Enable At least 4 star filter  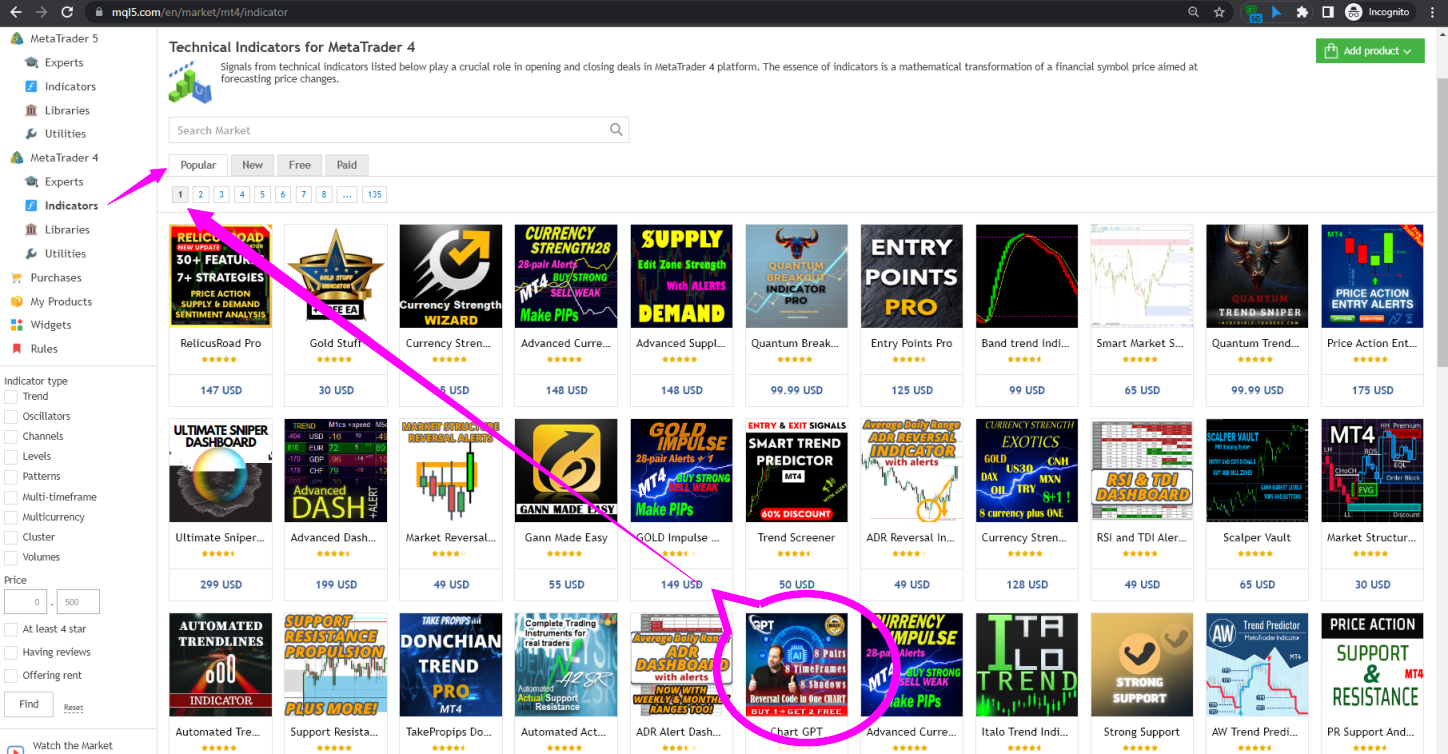click(x=11, y=629)
